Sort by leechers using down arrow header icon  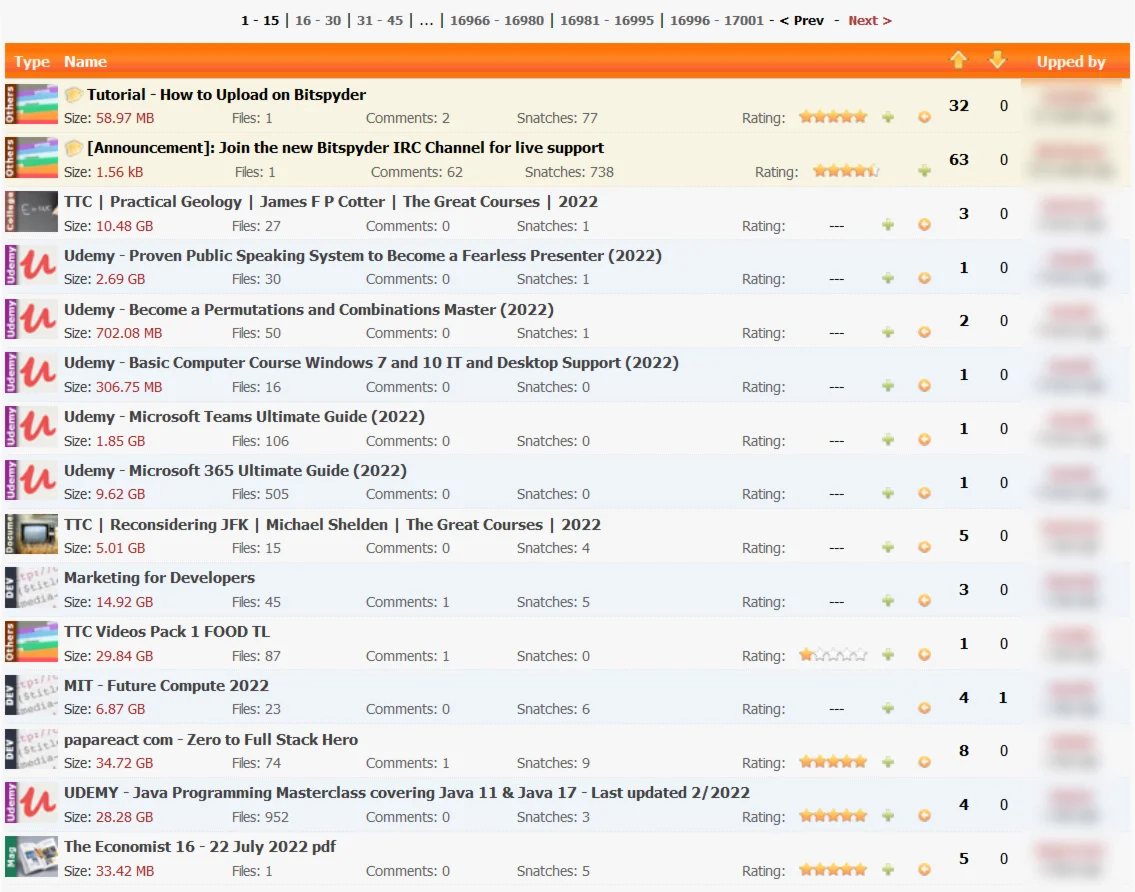997,60
